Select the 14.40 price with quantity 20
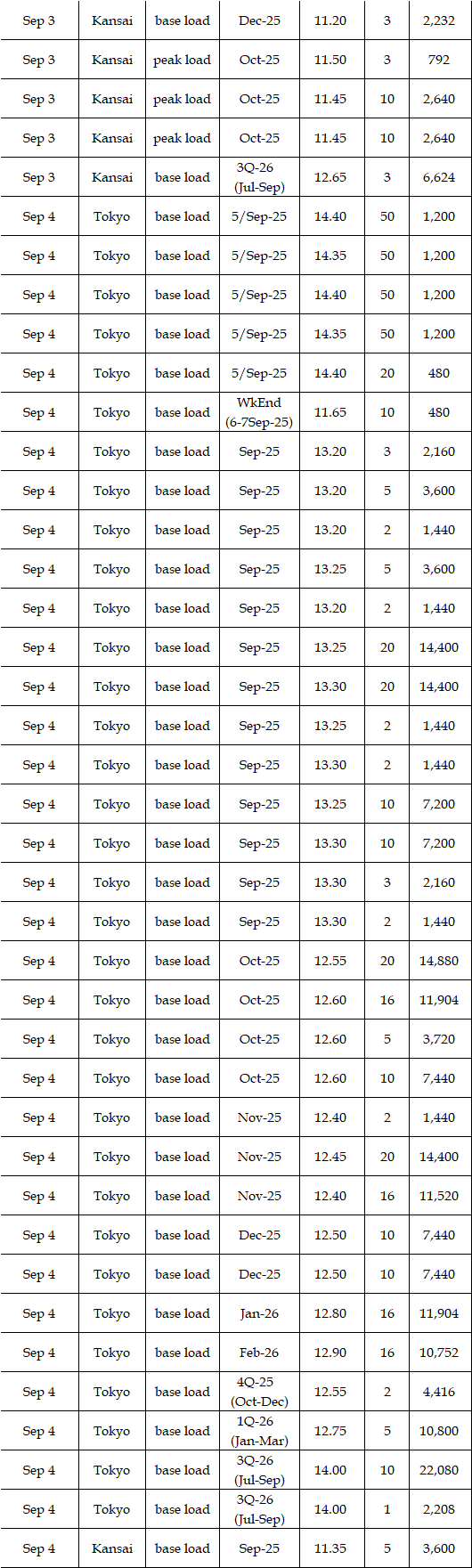472x1568 pixels. tap(330, 373)
